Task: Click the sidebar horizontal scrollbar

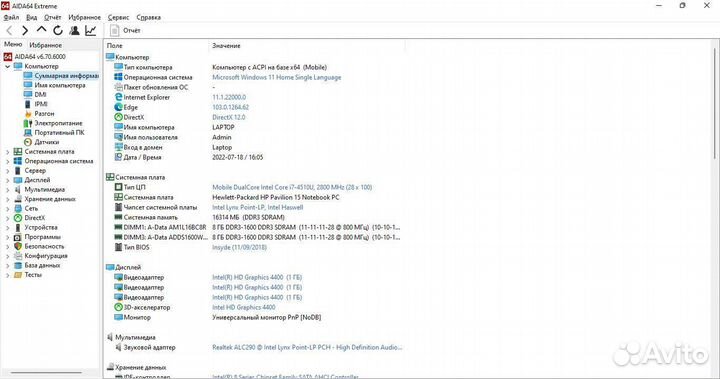Action: pyautogui.click(x=46, y=373)
